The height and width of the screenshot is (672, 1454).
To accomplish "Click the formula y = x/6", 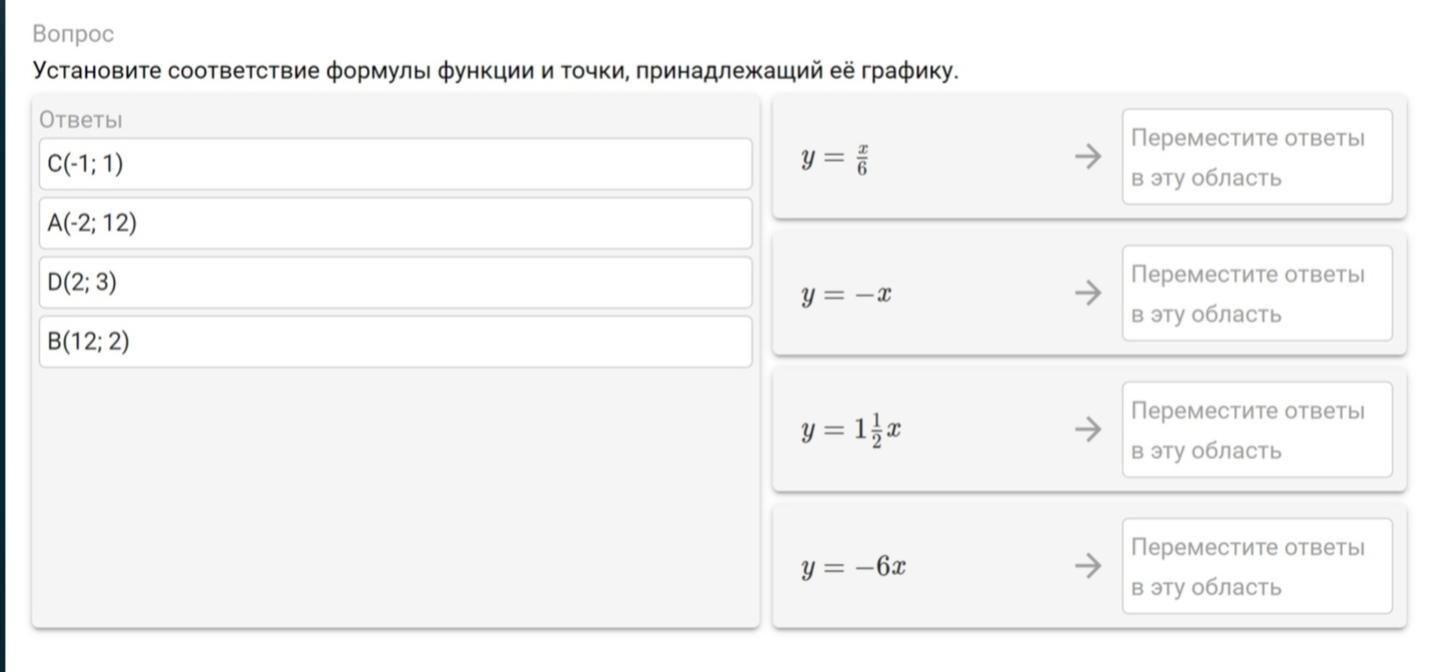I will point(835,158).
